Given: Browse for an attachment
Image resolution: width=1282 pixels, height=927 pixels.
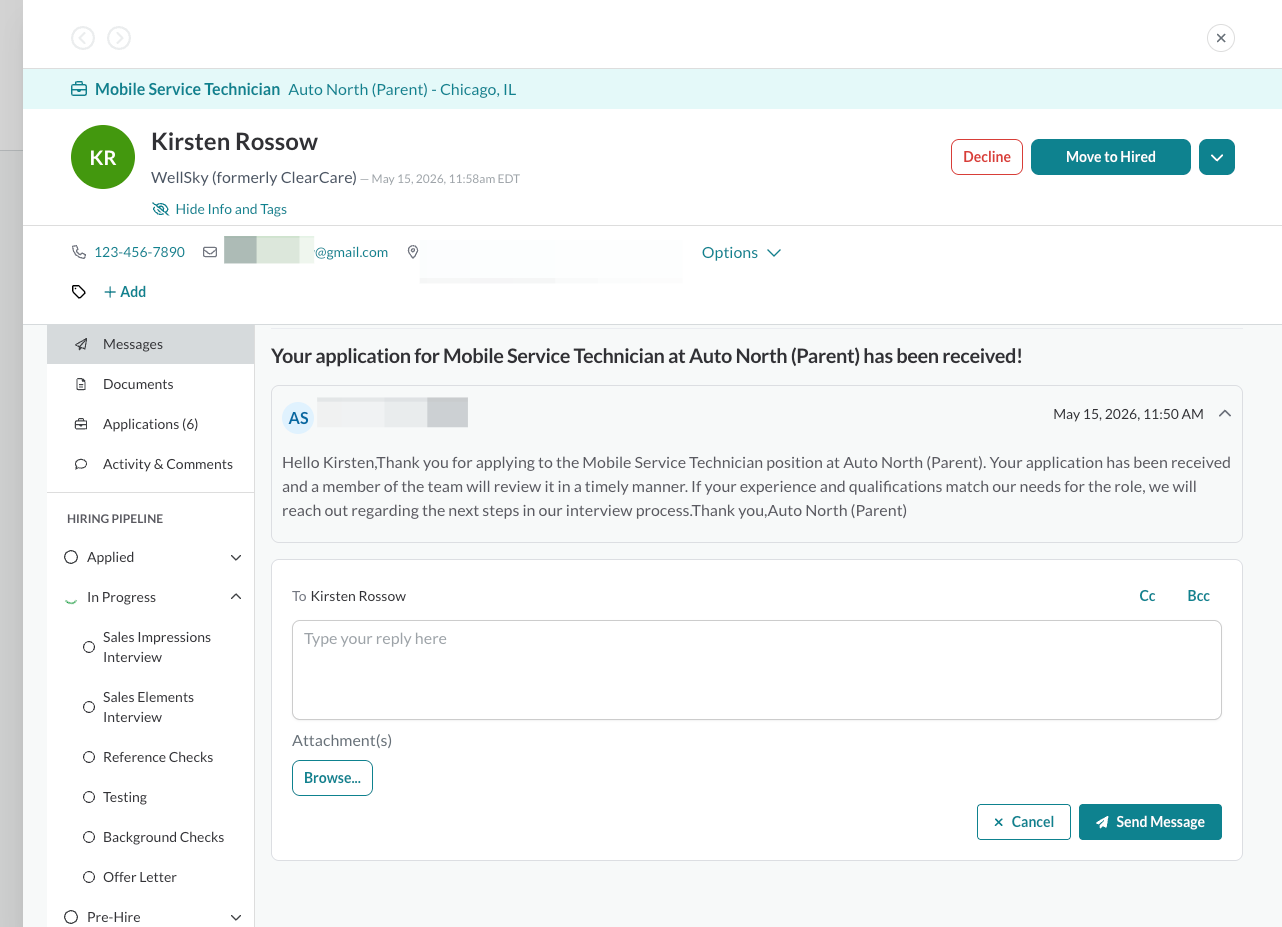Looking at the screenshot, I should 332,778.
